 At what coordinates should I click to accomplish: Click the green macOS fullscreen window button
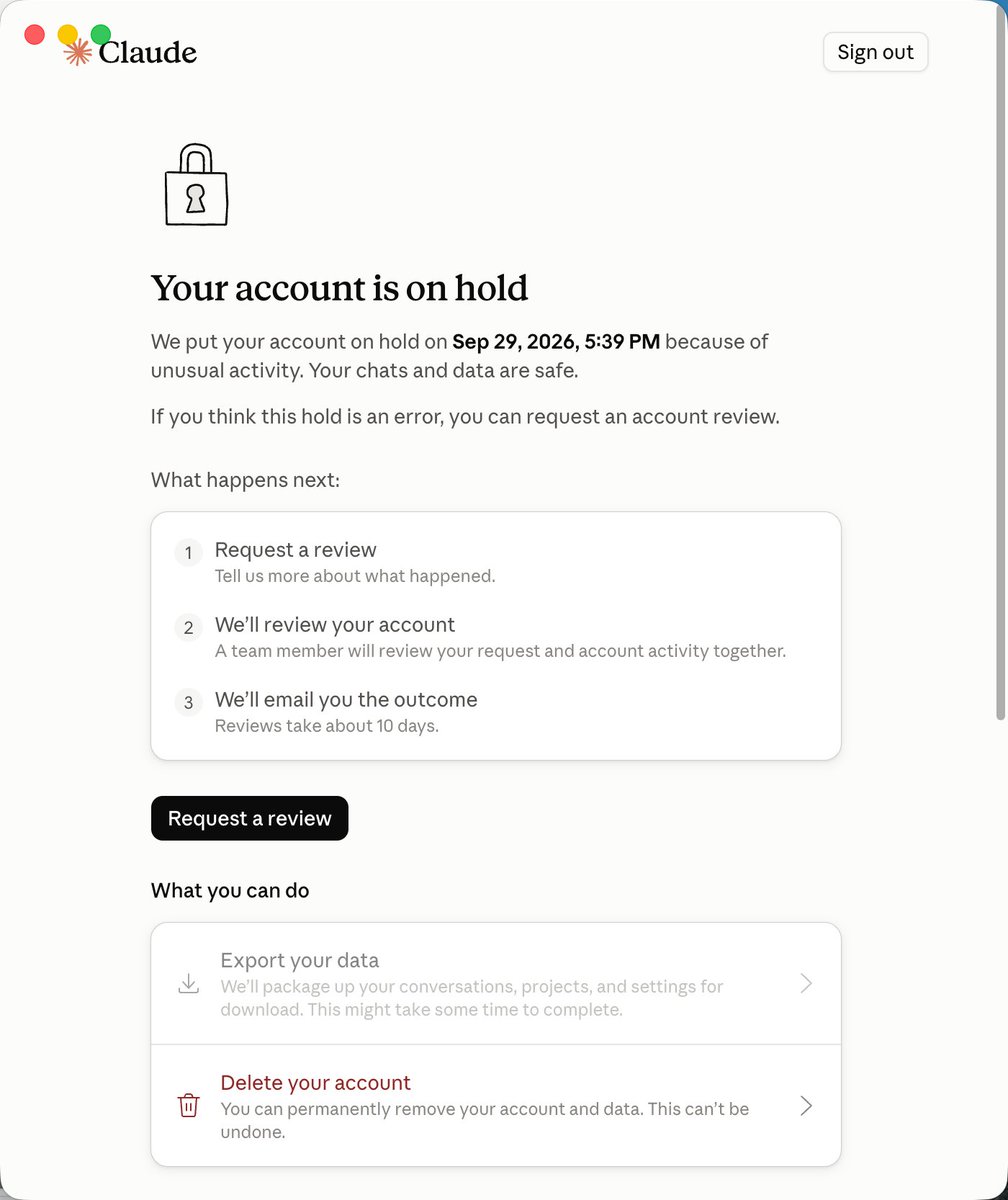(101, 35)
